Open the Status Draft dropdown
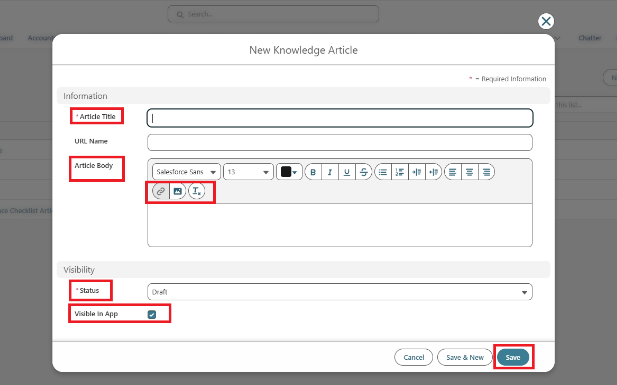617x385 pixels. (340, 292)
